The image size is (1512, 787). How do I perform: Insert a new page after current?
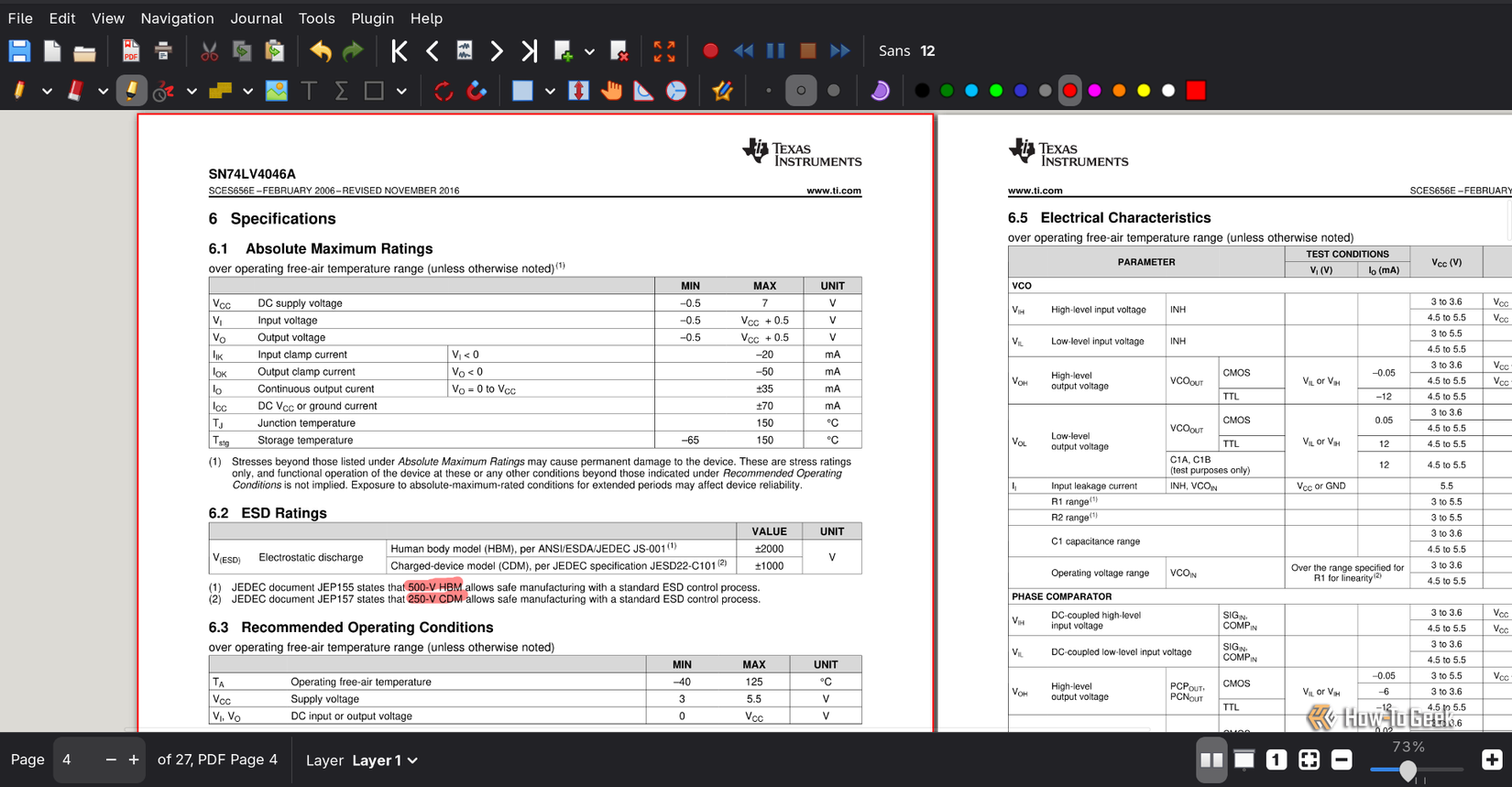click(564, 51)
